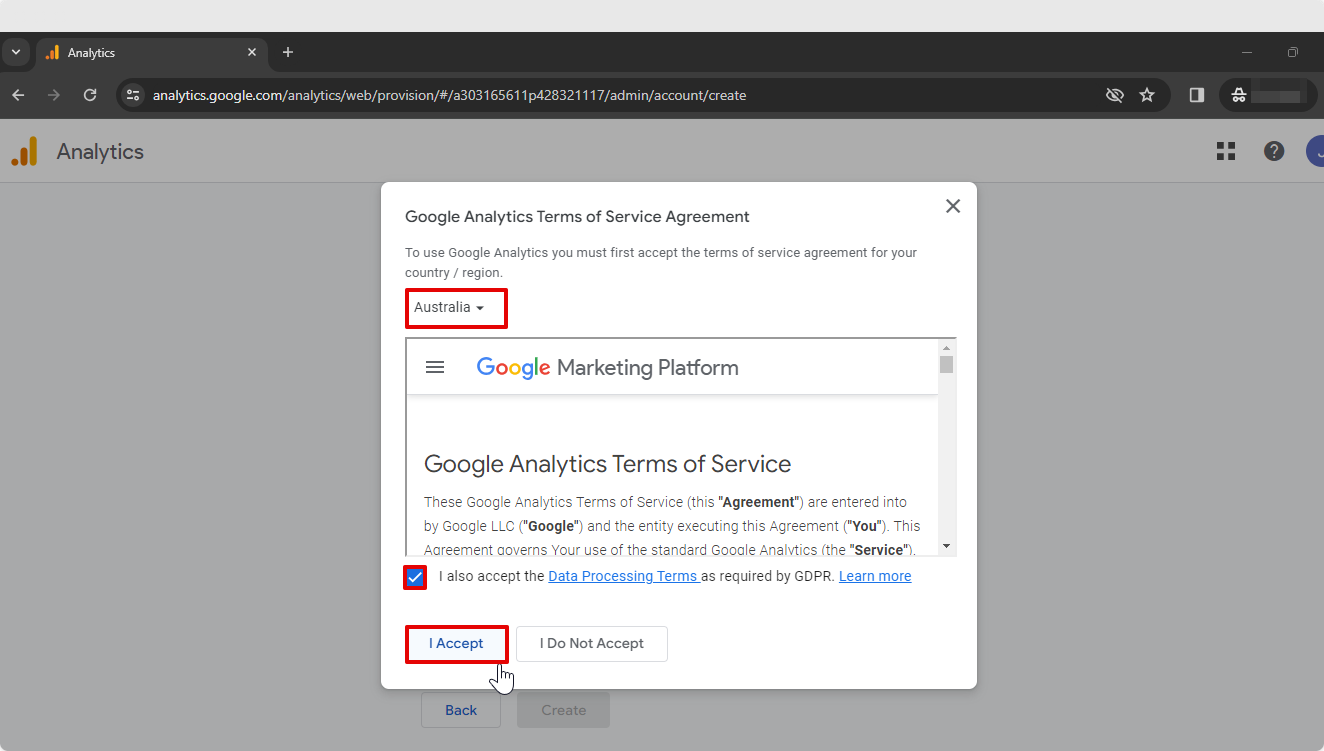Image resolution: width=1324 pixels, height=751 pixels.
Task: Click the disabled Create button
Action: 563,710
